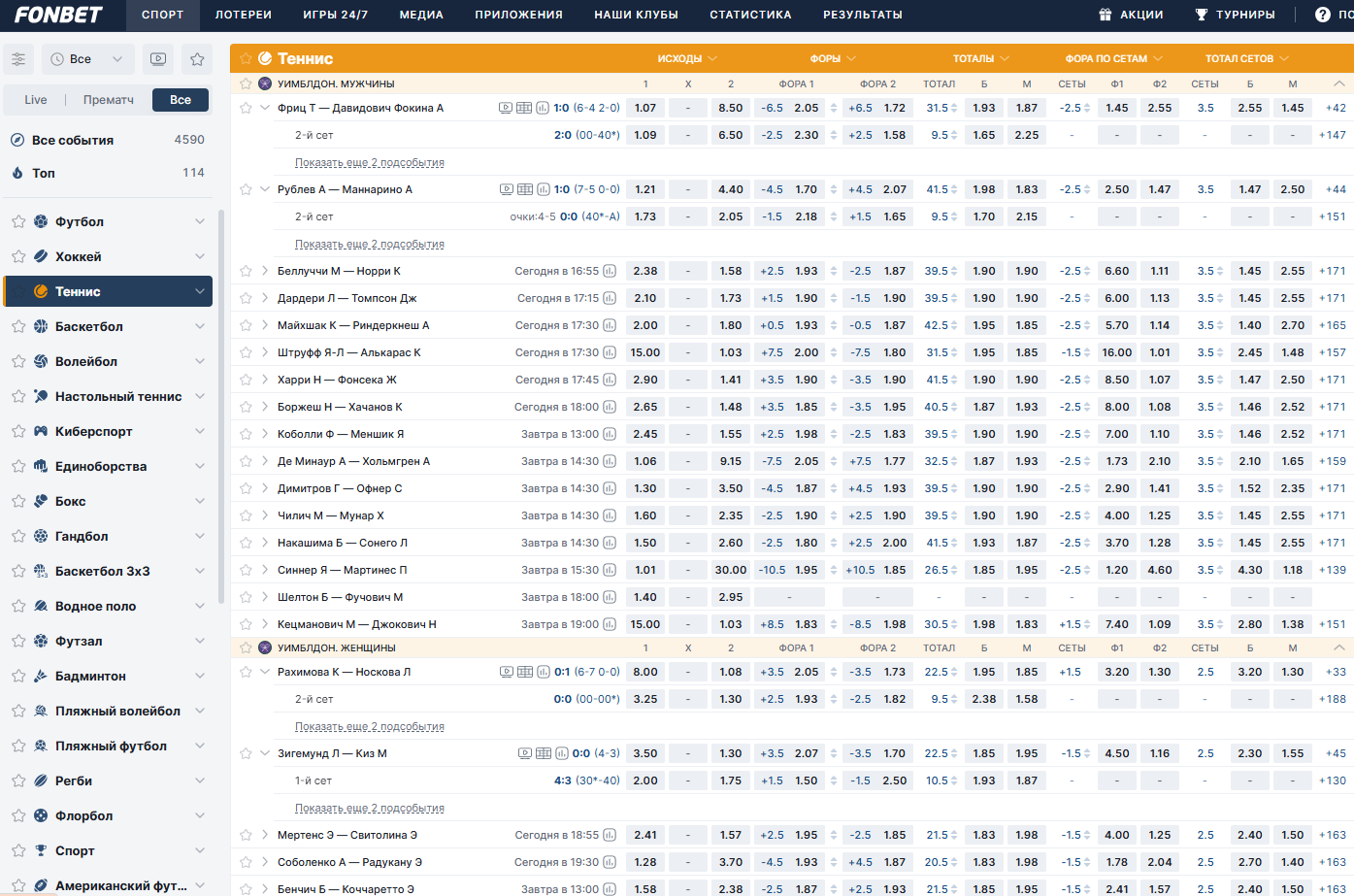Viewport: 1354px width, 896px height.
Task: Expand match Дардери Л — Томпсон Дж
Action: point(265,298)
